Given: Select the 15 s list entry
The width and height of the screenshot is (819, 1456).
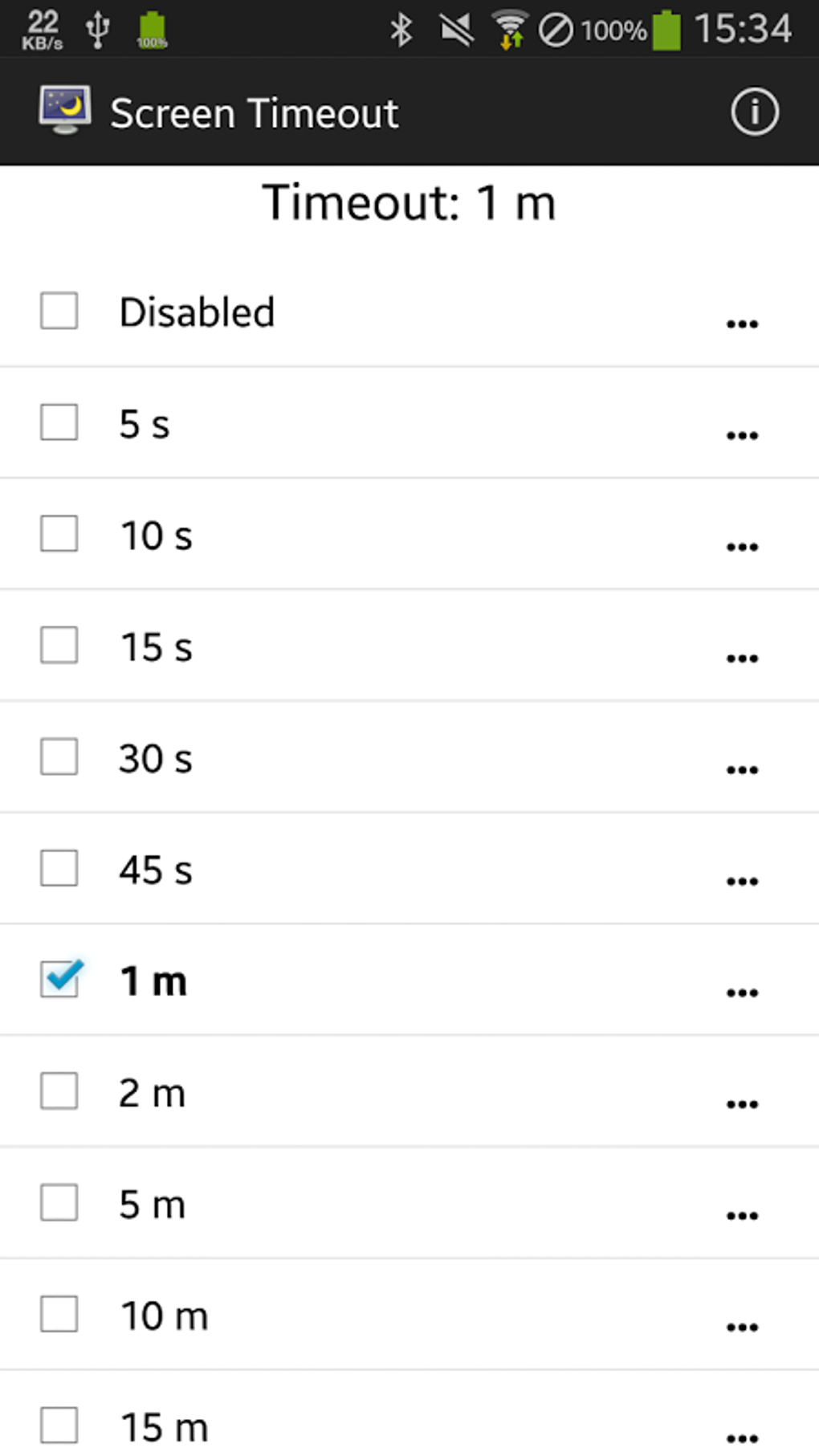Looking at the screenshot, I should point(157,646).
